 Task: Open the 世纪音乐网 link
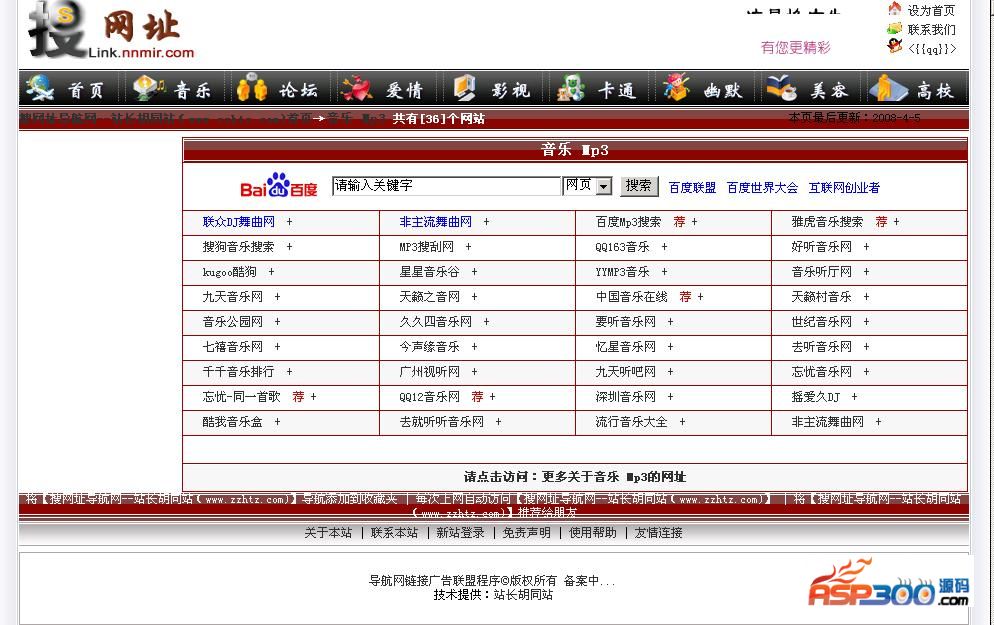coord(822,322)
